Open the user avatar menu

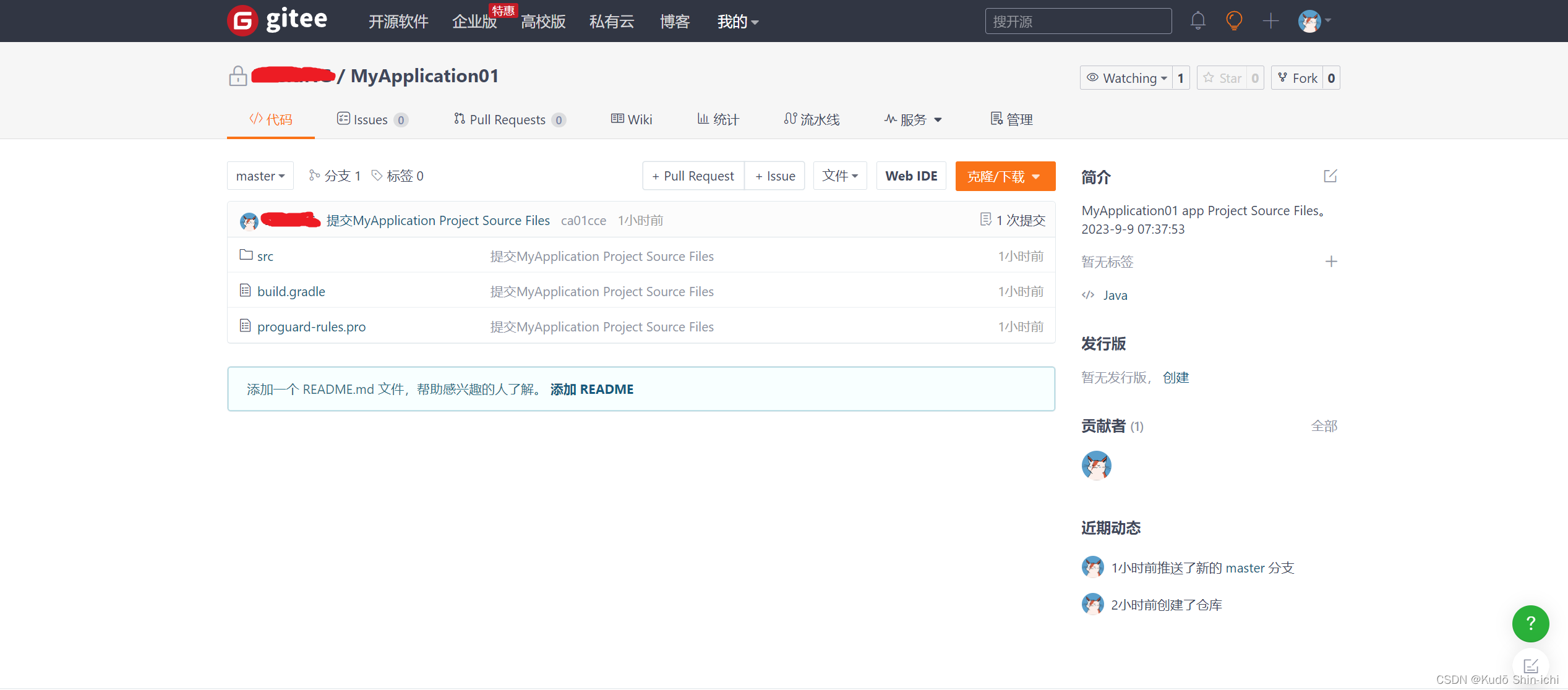[1311, 20]
